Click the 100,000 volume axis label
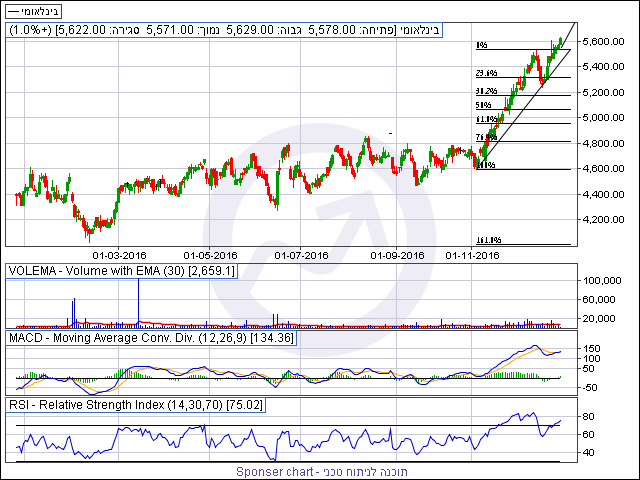The height and width of the screenshot is (480, 640). (x=603, y=282)
